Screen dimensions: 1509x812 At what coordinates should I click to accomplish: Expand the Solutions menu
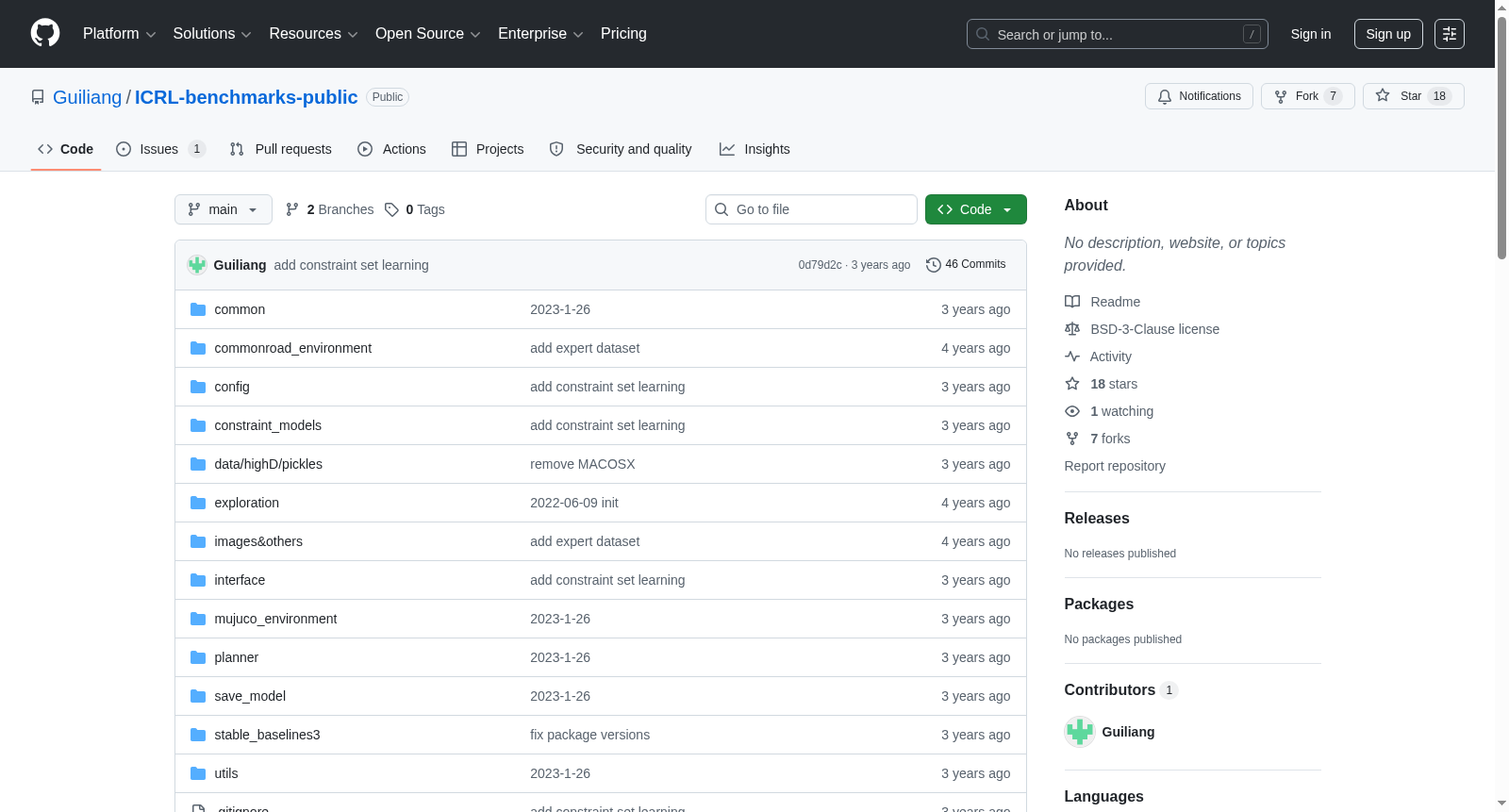(212, 34)
